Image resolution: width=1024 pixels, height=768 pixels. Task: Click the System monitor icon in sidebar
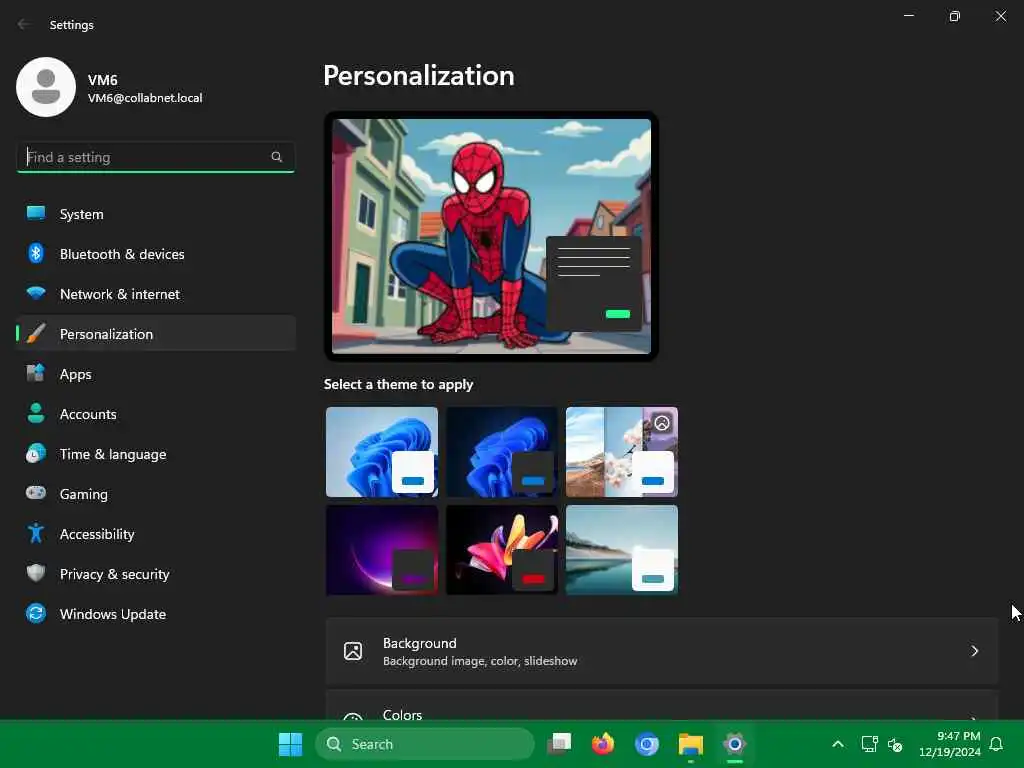[36, 214]
